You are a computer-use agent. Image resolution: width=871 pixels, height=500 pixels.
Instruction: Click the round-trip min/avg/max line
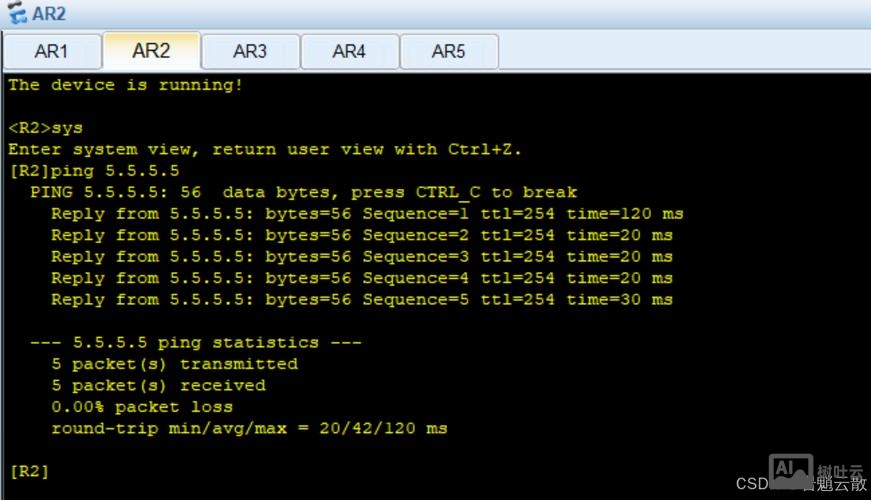coord(249,428)
